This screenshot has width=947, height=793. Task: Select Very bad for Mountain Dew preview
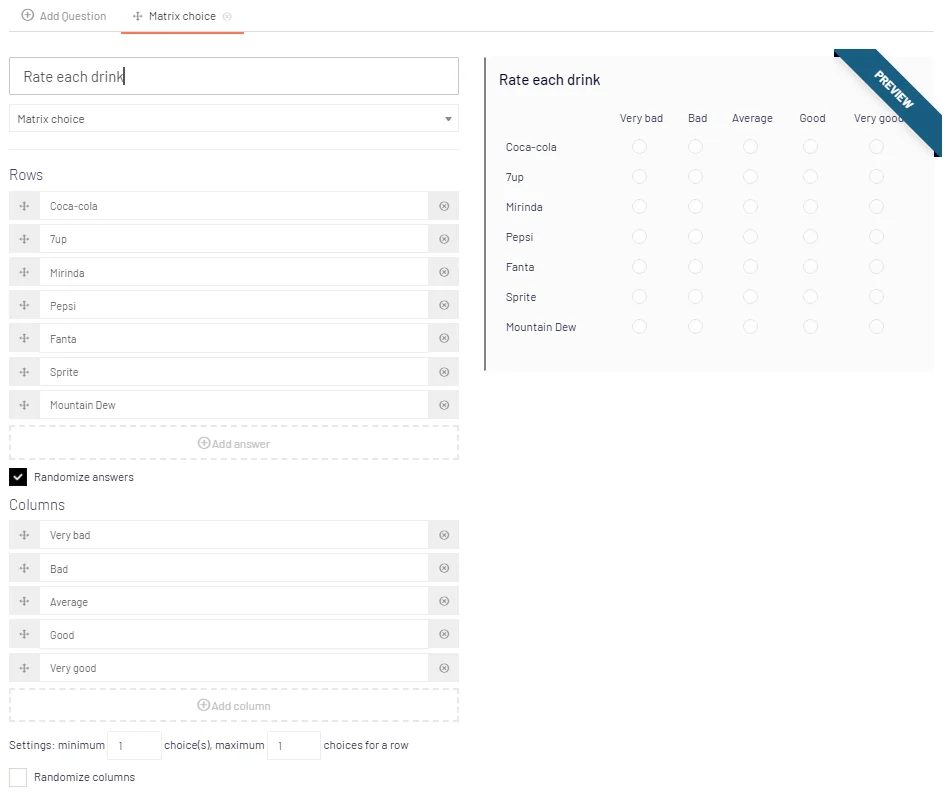click(639, 327)
